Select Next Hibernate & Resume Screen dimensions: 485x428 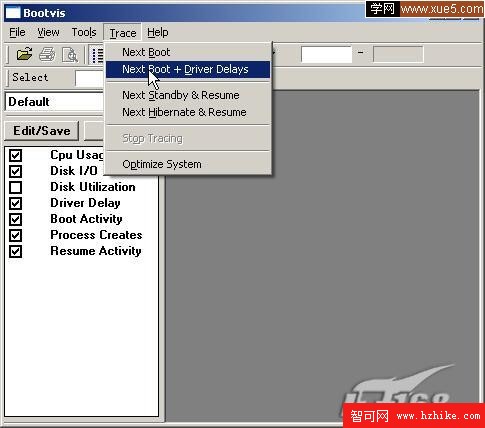188,112
